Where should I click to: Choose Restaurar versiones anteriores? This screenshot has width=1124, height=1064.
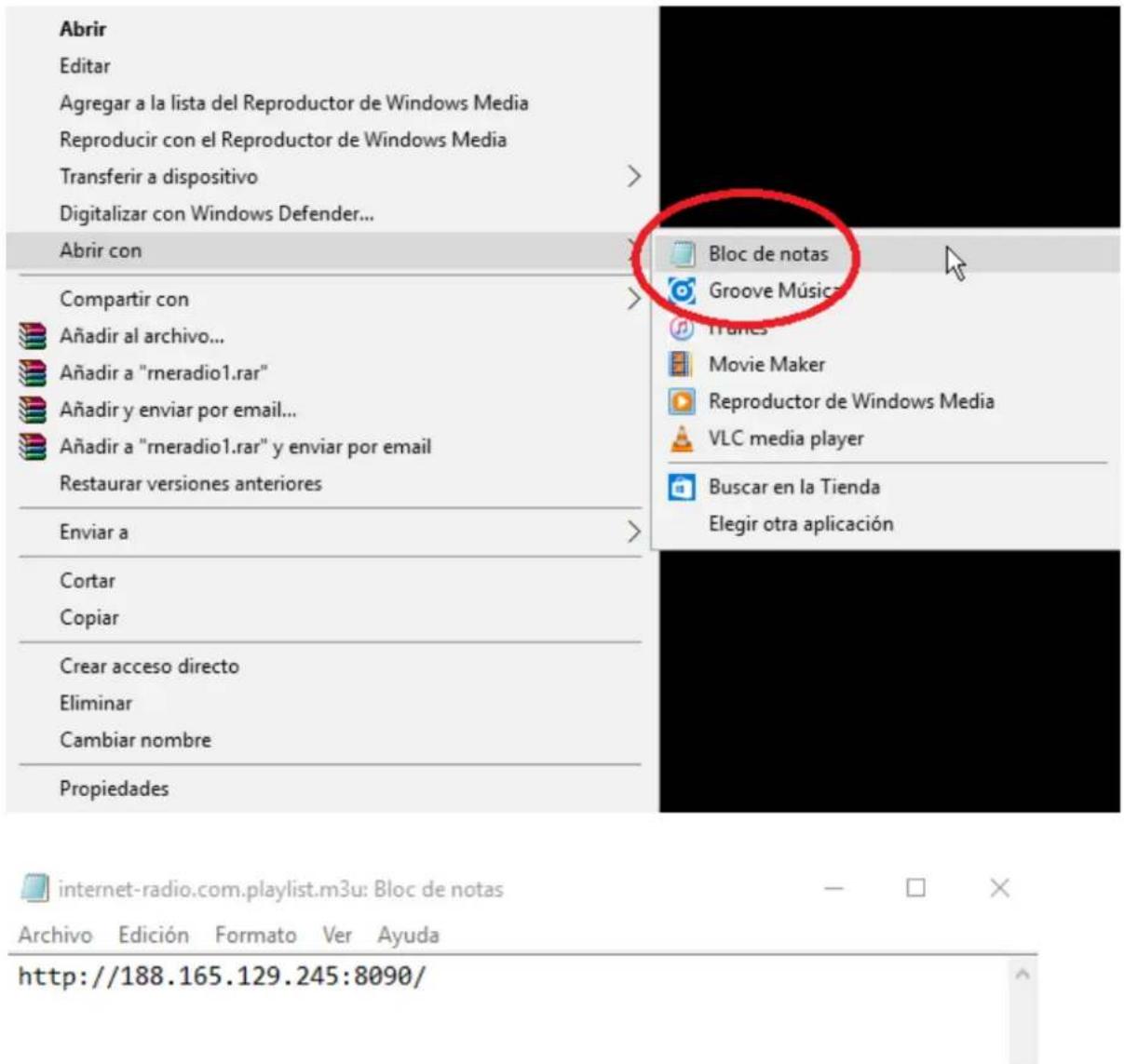coord(191,483)
